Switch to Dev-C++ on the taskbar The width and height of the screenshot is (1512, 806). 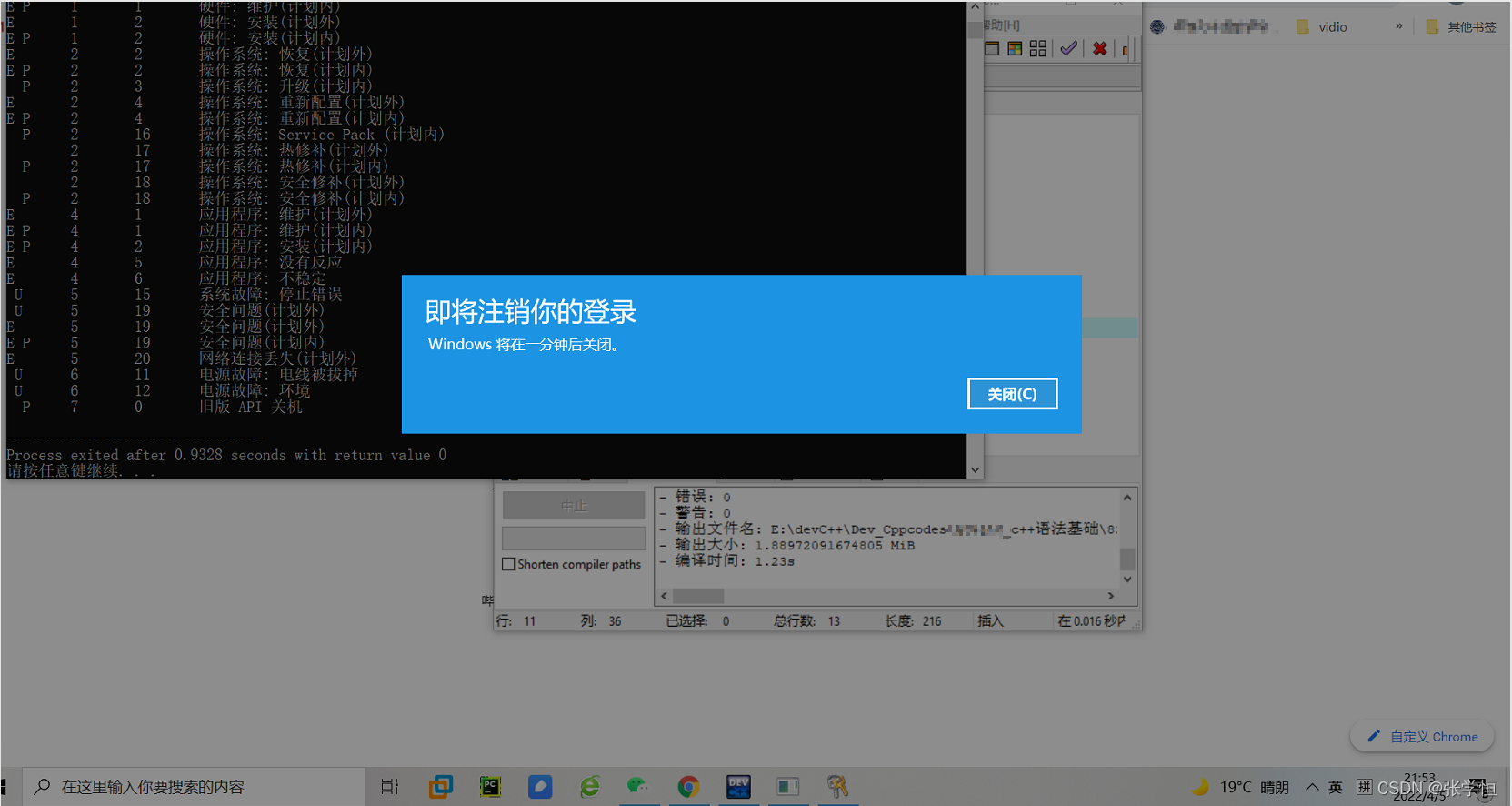(x=738, y=787)
